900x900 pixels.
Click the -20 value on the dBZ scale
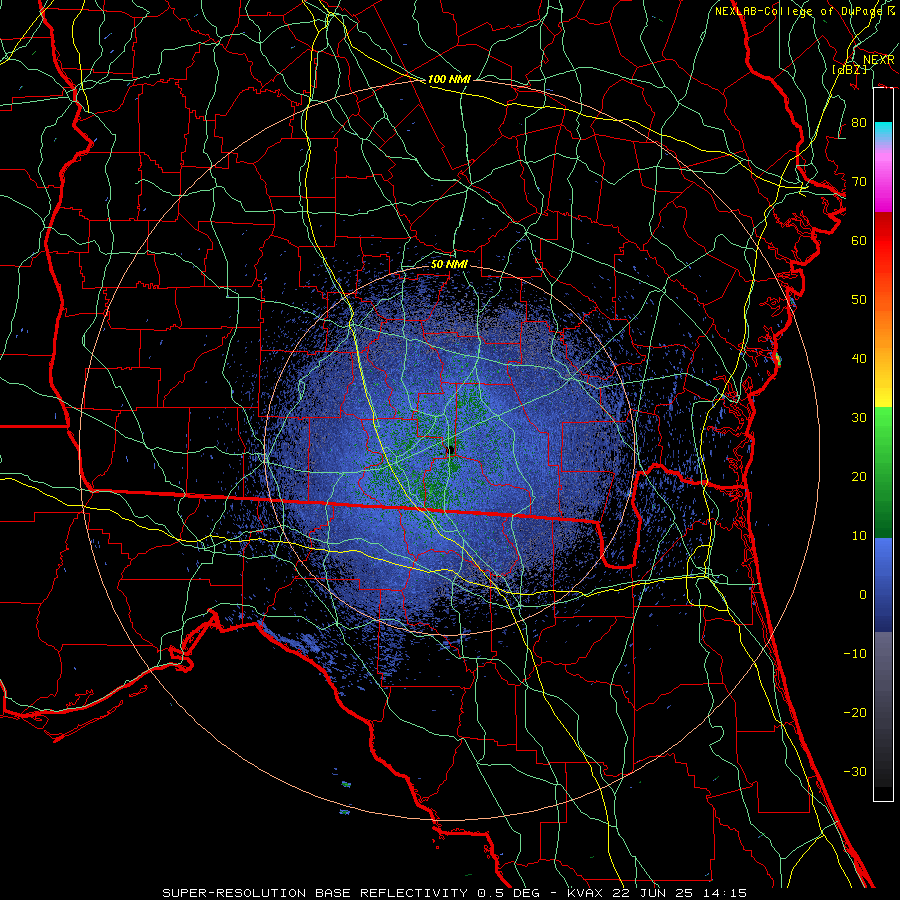(855, 713)
